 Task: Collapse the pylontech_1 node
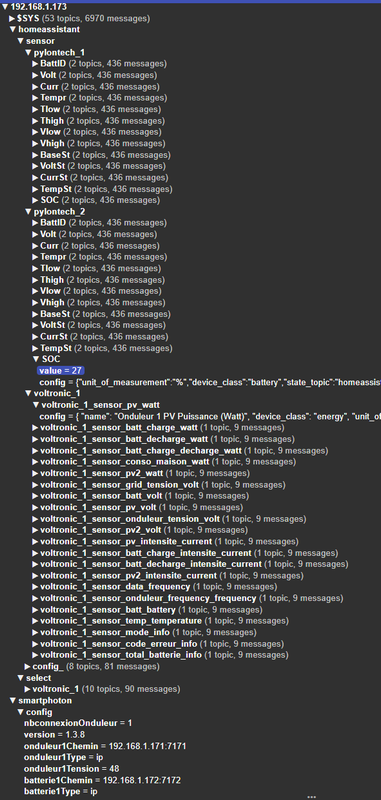[x=28, y=53]
